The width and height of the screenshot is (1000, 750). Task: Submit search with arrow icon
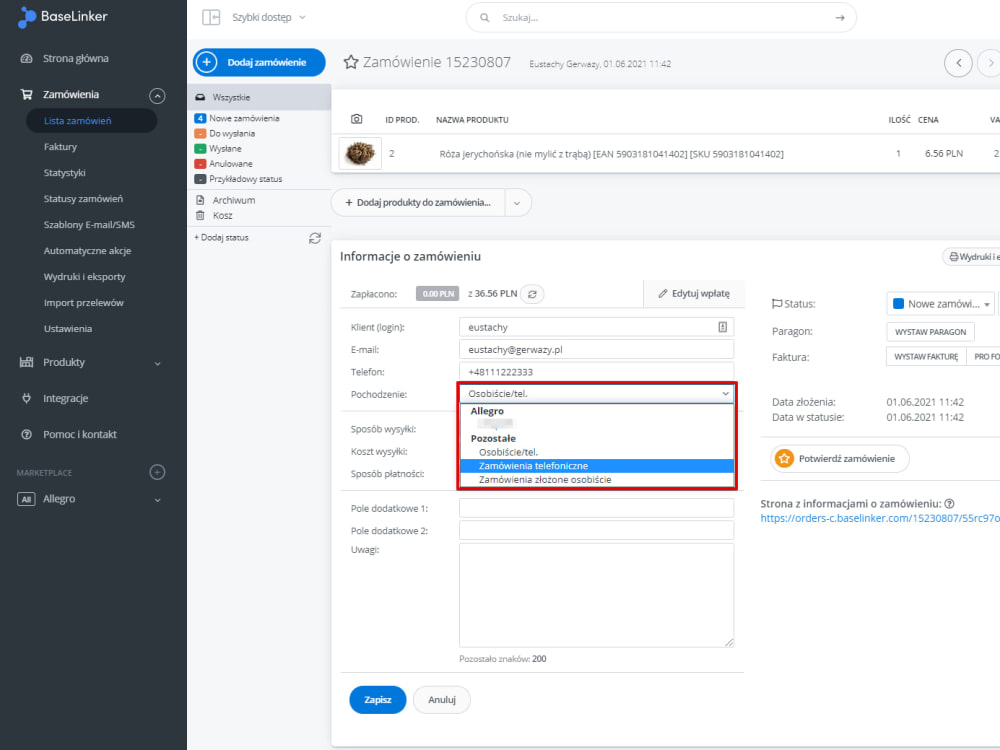coord(840,18)
